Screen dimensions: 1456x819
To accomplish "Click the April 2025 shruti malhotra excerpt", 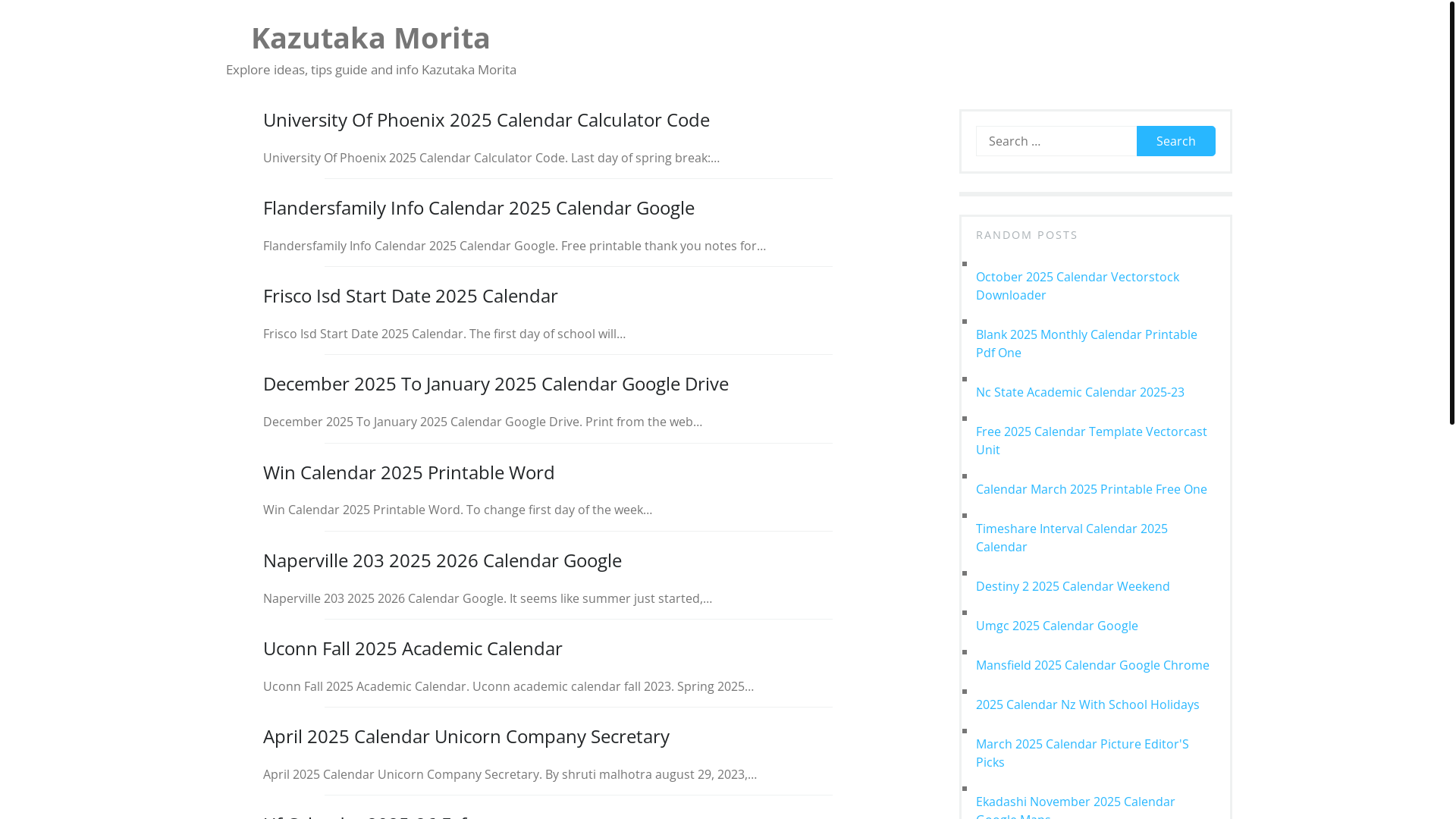I will pos(510,774).
